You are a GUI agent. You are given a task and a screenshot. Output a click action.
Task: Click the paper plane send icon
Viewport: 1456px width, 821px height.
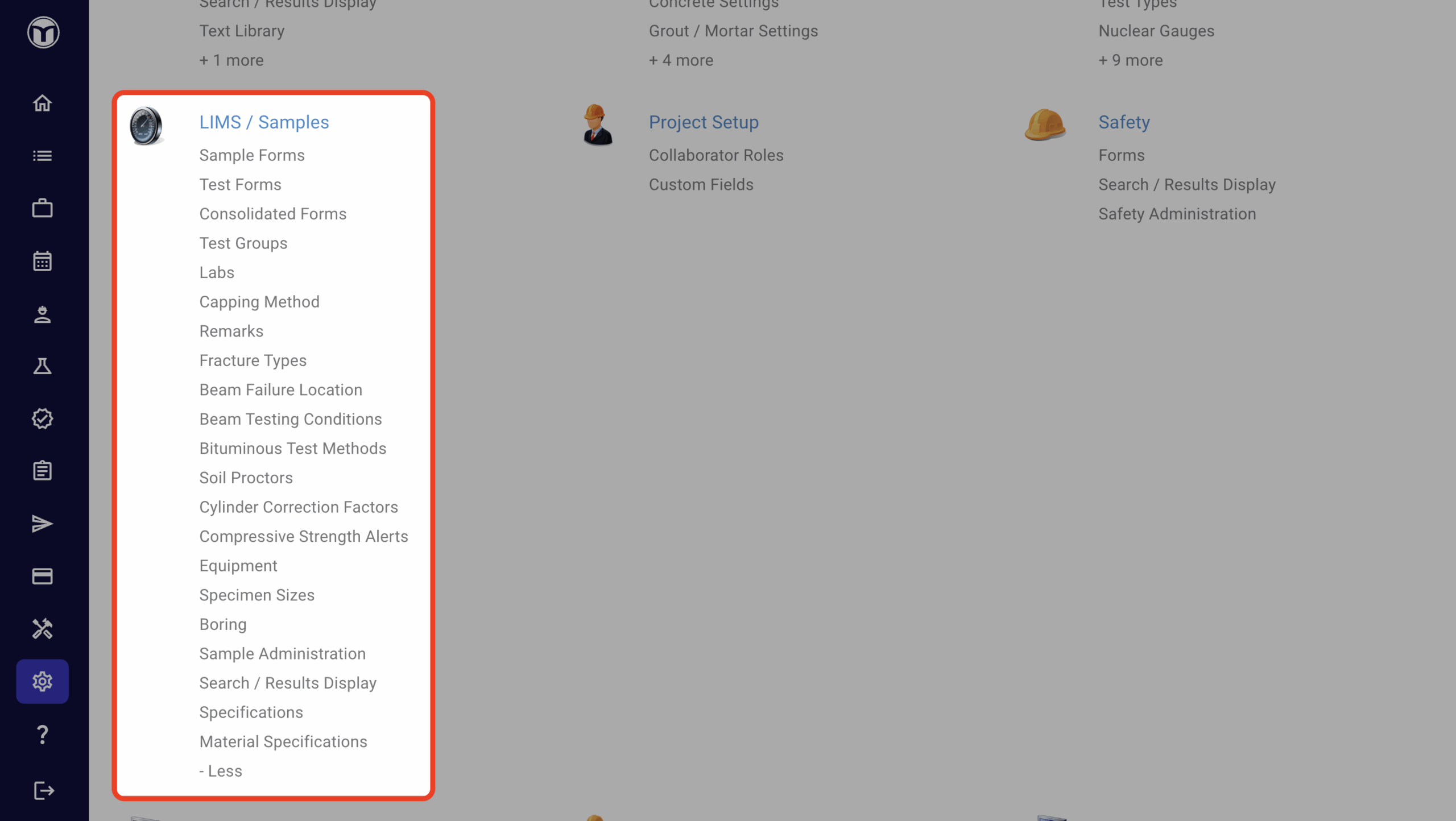(42, 524)
